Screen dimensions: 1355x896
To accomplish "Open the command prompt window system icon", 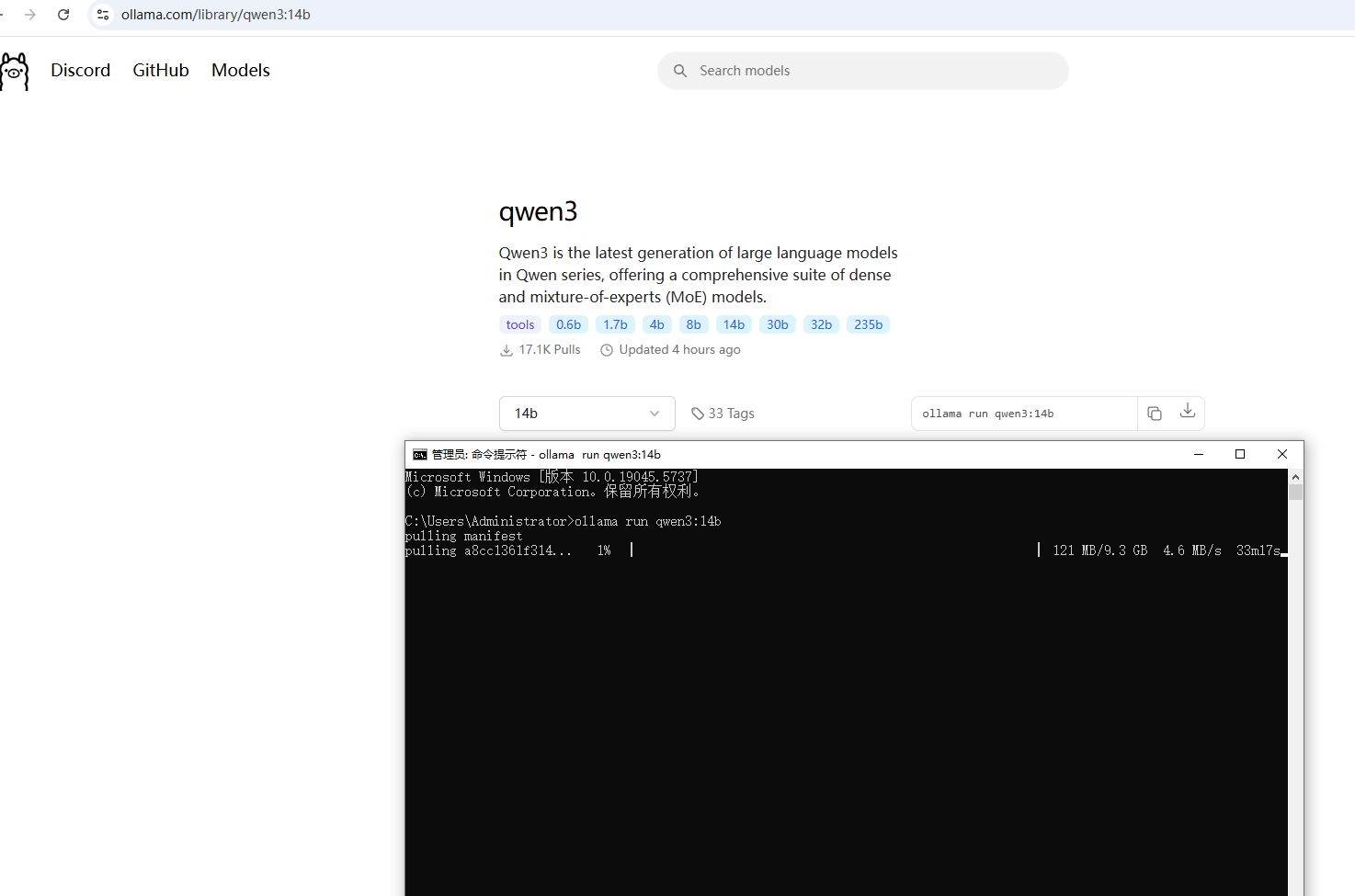I will click(x=420, y=455).
